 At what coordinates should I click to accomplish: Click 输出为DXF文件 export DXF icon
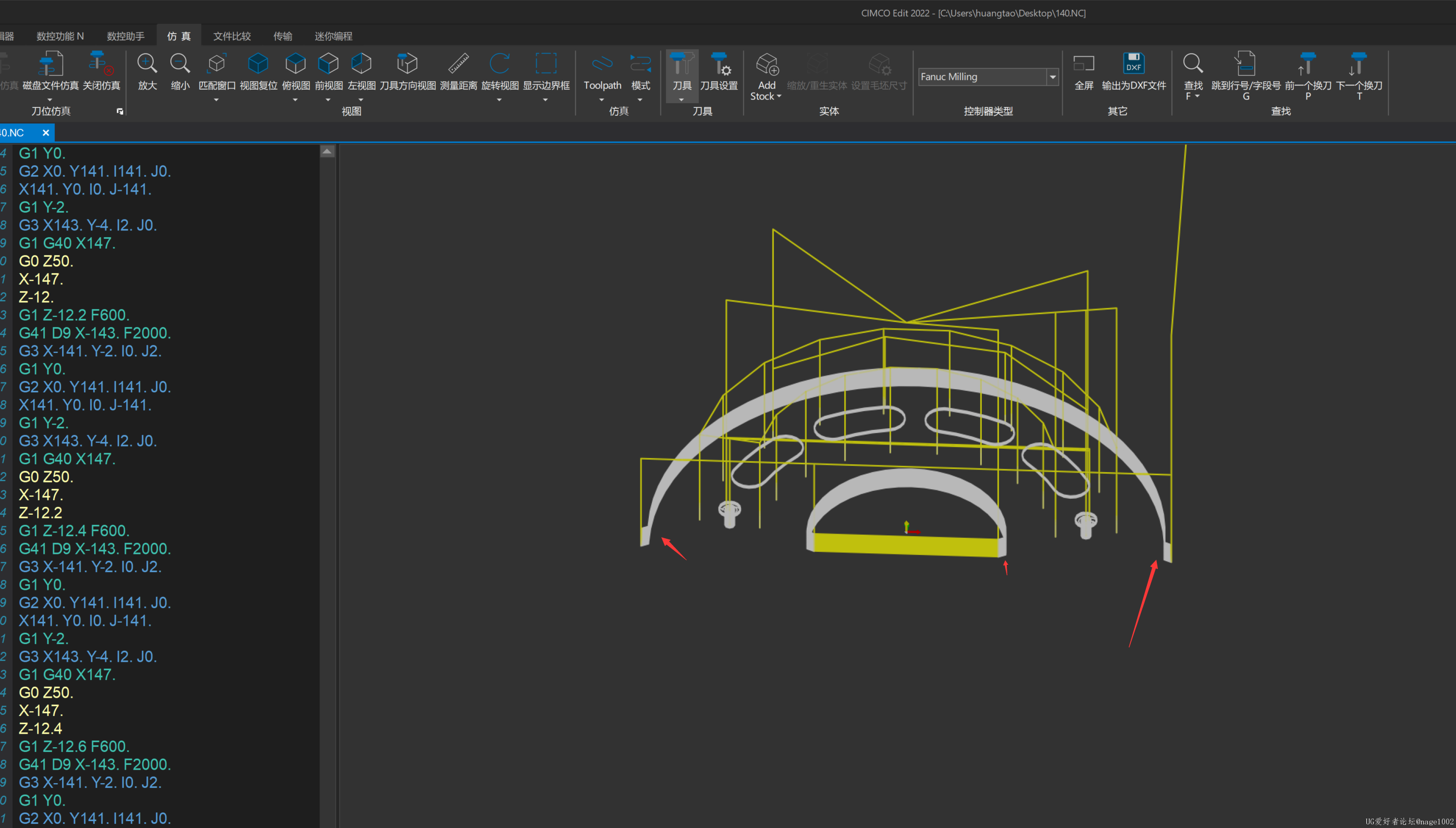[x=1133, y=64]
